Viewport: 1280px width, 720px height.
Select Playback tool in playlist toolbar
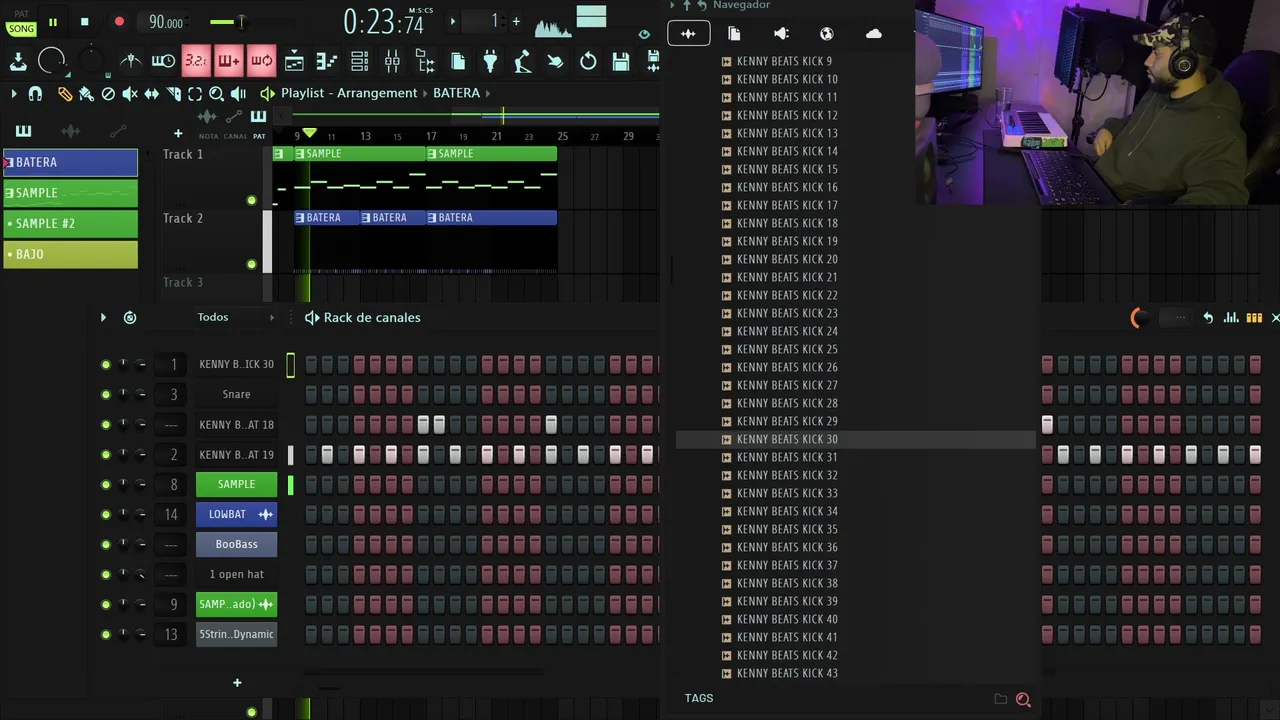click(238, 93)
